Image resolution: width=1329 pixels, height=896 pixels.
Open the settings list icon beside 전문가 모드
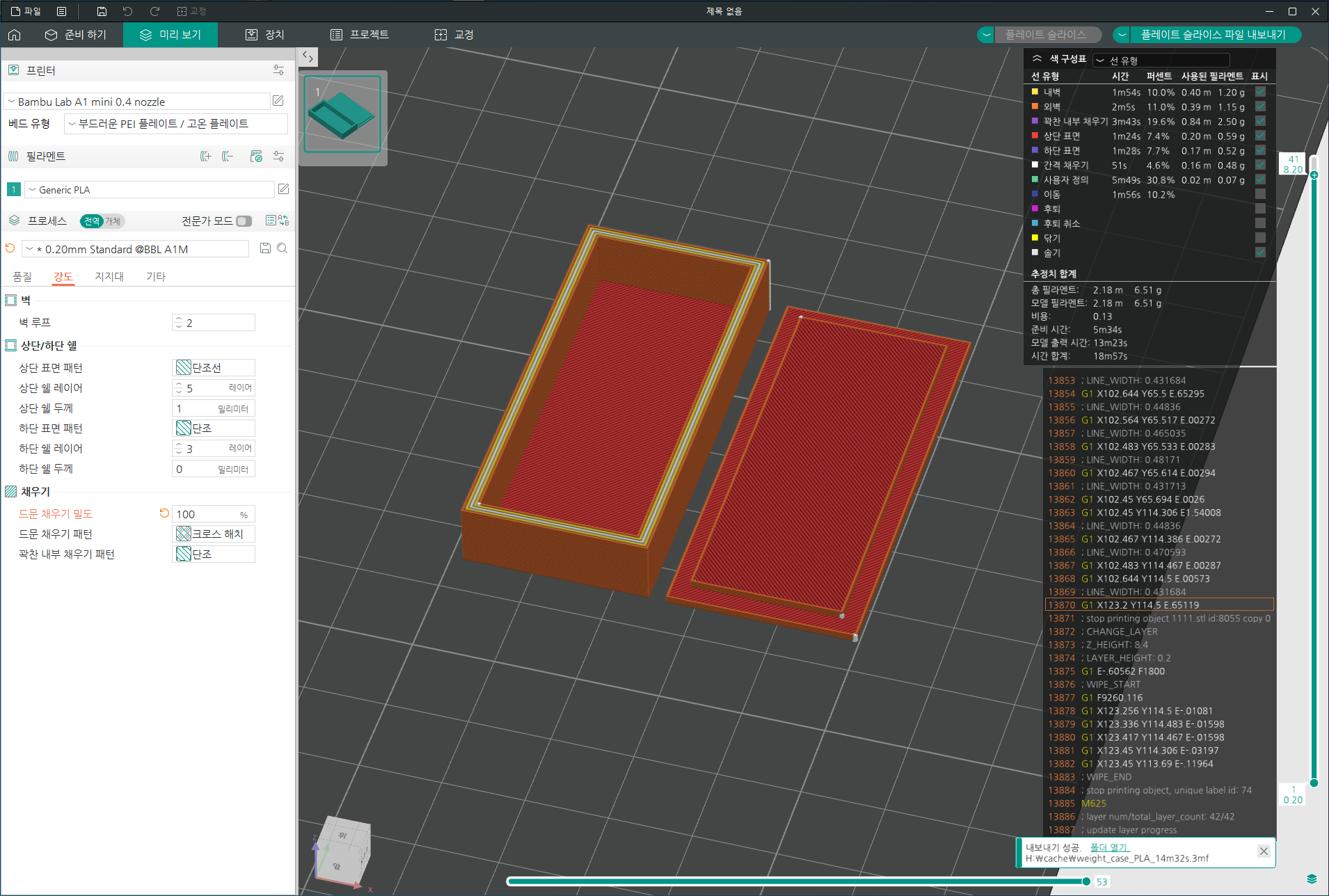[x=271, y=221]
